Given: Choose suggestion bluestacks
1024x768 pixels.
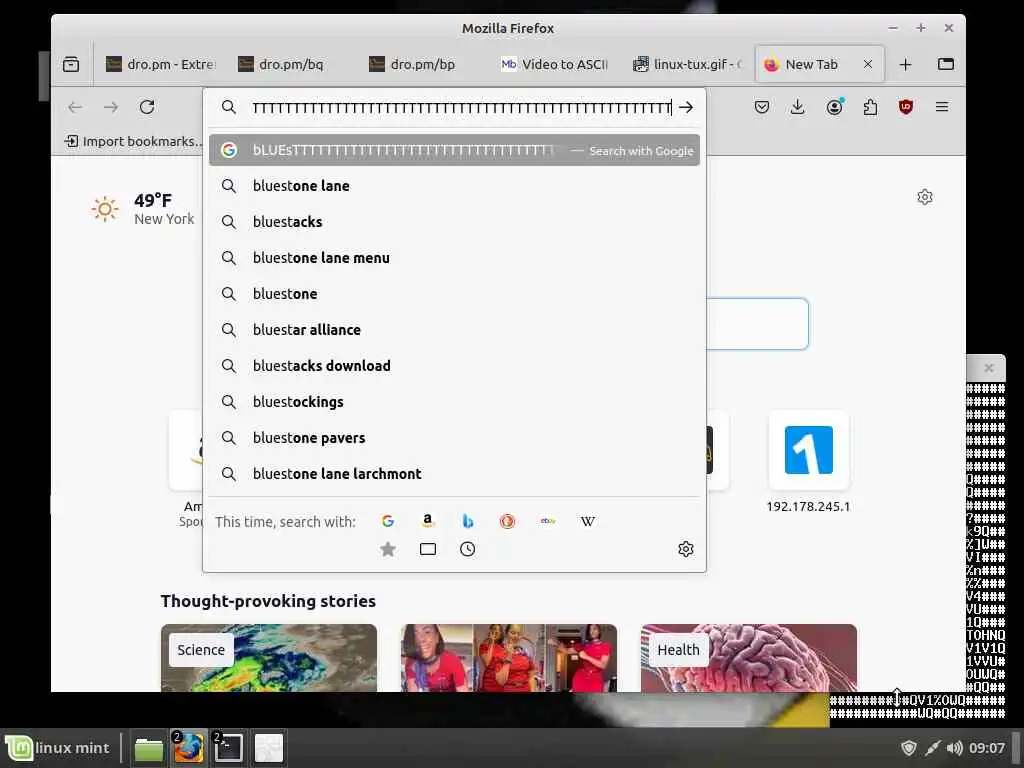Looking at the screenshot, I should click(x=455, y=222).
